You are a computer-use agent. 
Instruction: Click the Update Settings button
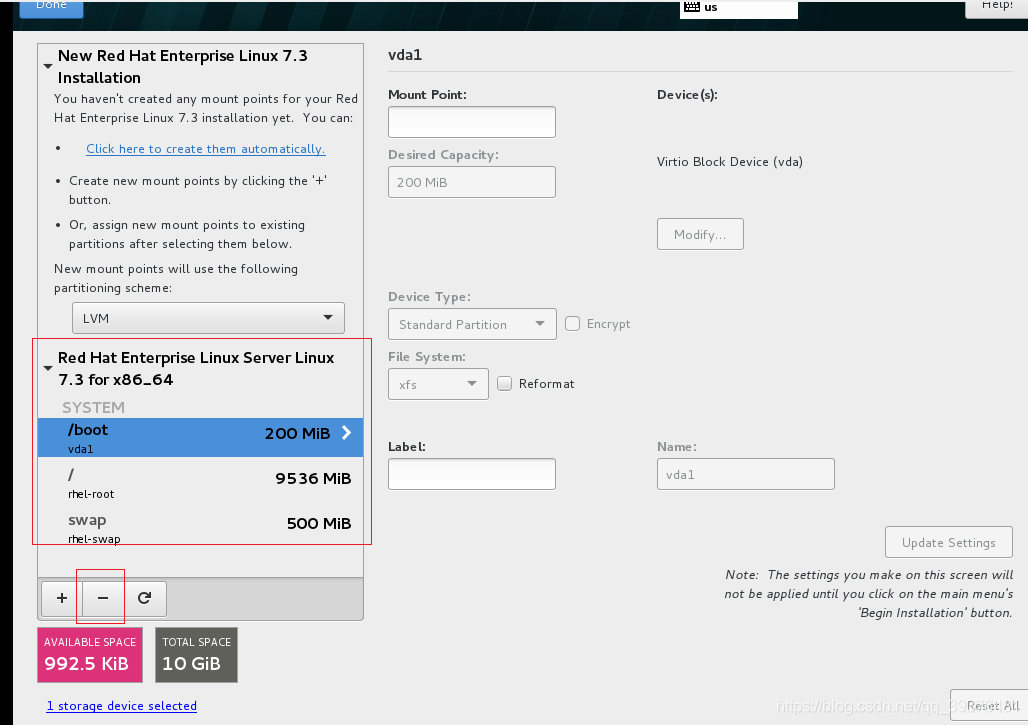click(x=949, y=542)
